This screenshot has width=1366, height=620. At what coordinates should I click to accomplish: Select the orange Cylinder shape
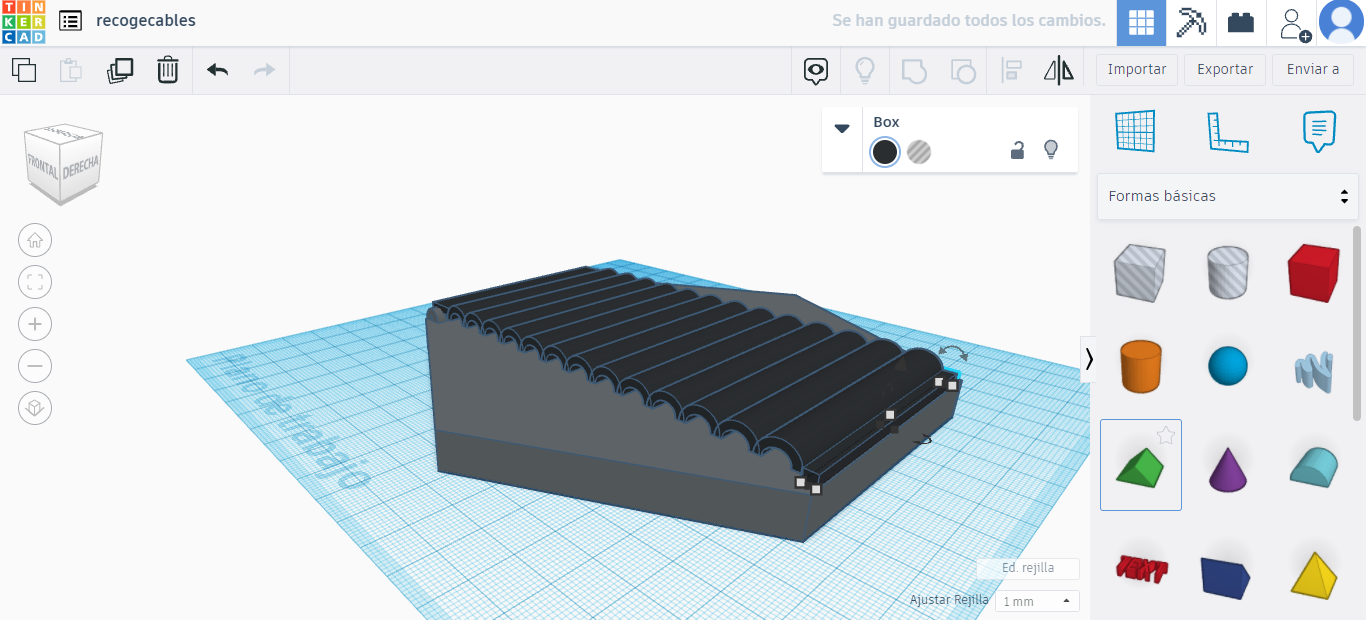[x=1141, y=366]
